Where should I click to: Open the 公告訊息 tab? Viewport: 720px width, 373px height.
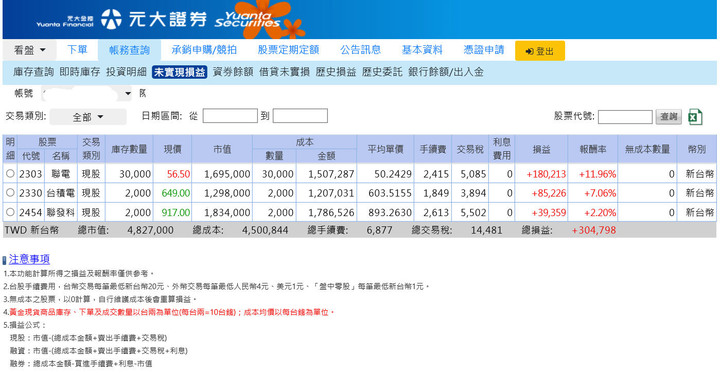pos(360,50)
